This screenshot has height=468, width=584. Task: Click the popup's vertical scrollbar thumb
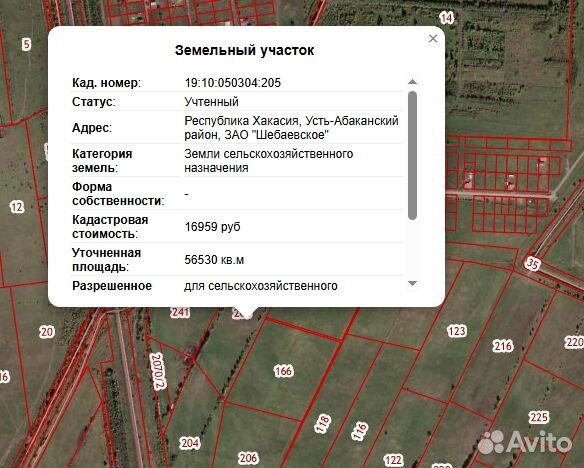pos(412,155)
